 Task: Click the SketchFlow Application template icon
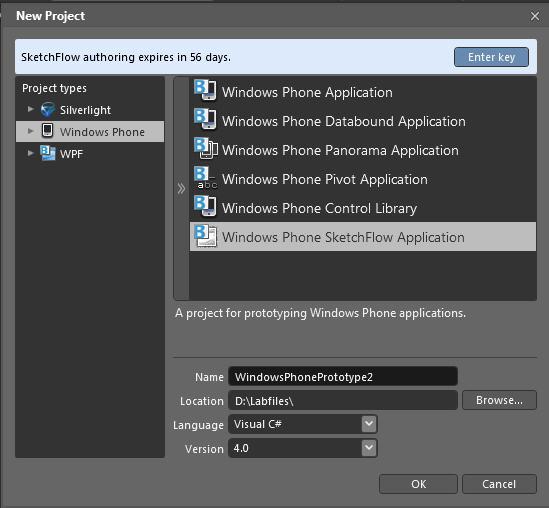(206, 236)
